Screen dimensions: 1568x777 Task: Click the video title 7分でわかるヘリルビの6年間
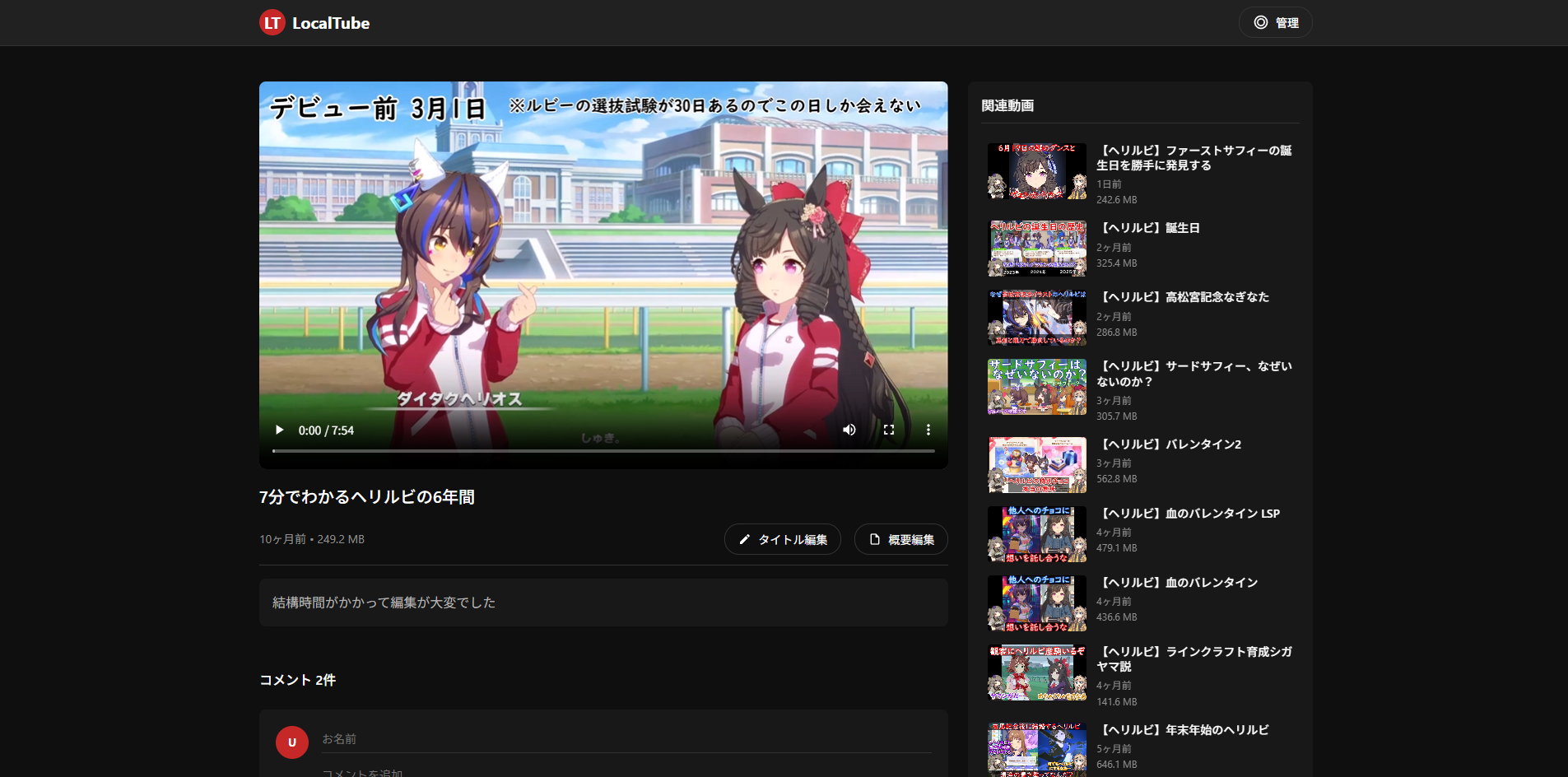click(367, 497)
